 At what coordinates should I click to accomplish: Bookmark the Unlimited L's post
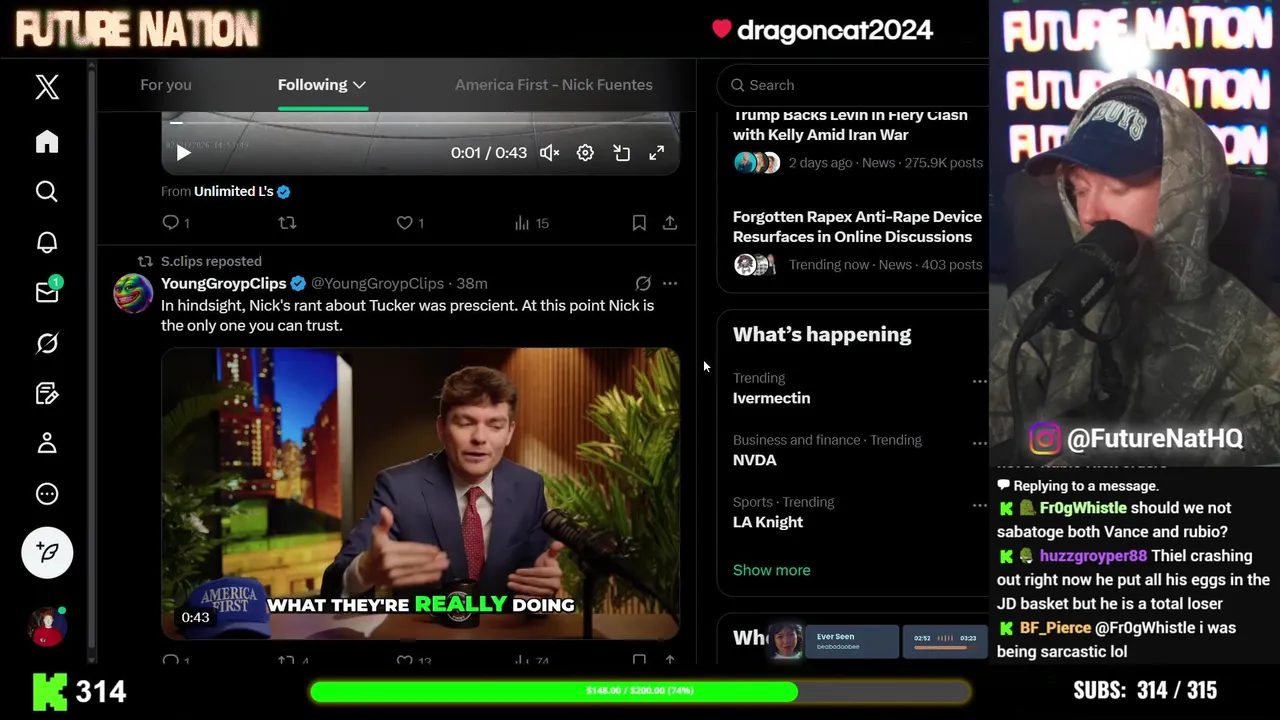tap(639, 223)
